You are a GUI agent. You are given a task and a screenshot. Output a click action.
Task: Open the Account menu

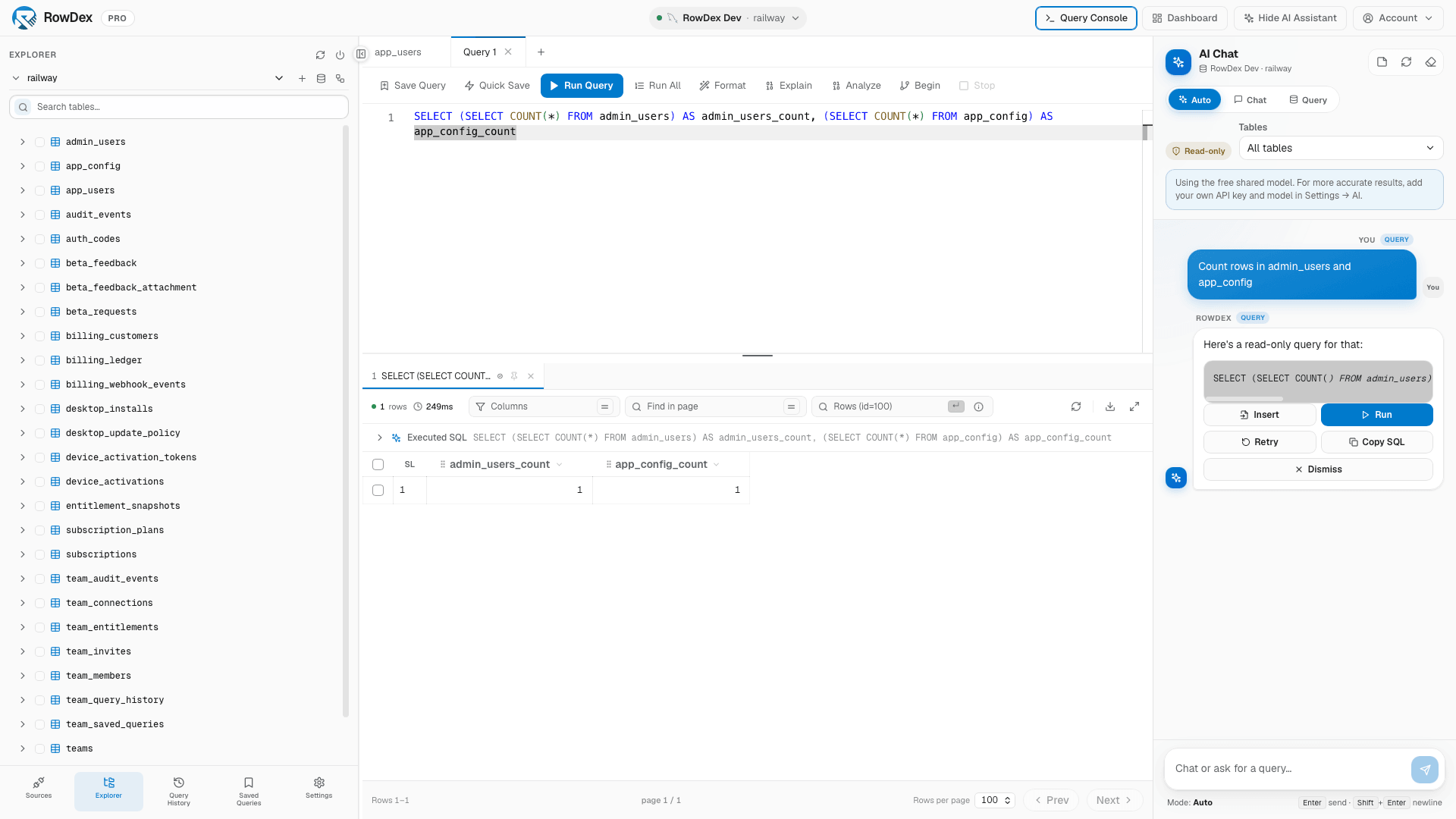(1398, 18)
